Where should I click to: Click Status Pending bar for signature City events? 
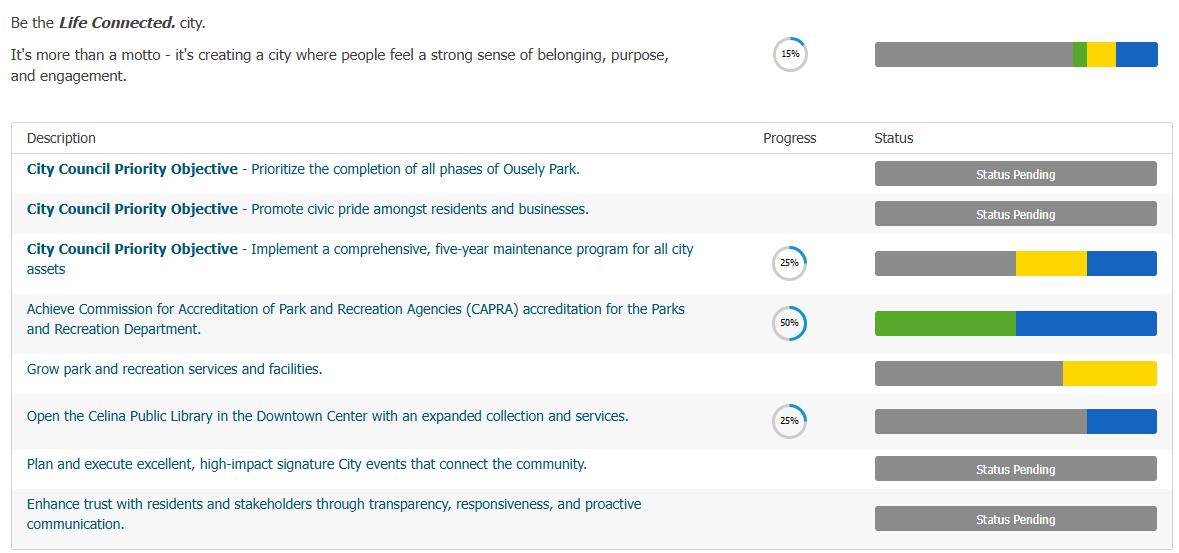1015,469
